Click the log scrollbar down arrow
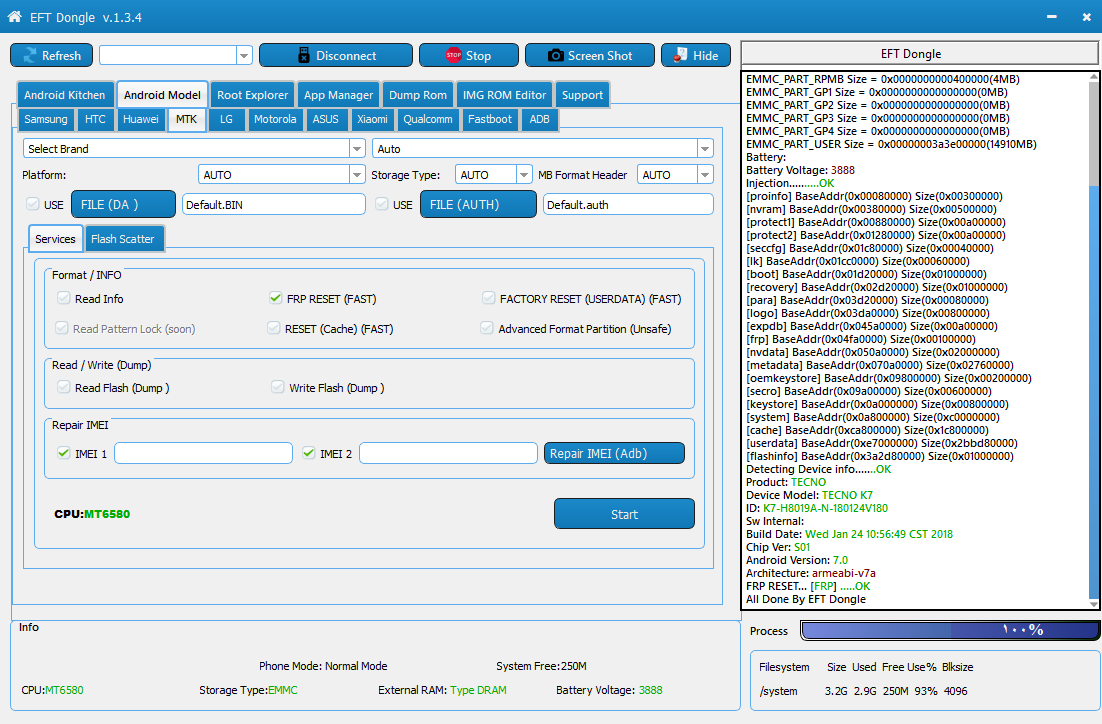1102x724 pixels. tap(1094, 604)
